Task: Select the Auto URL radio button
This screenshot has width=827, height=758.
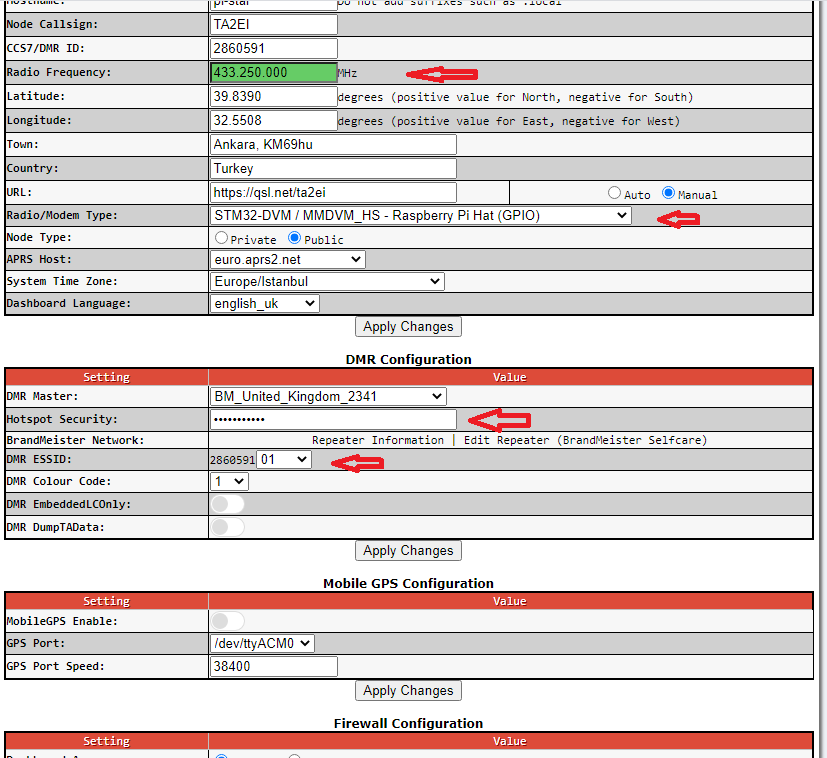Action: (x=614, y=193)
